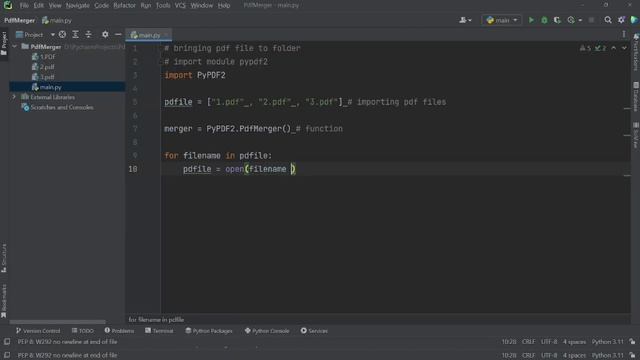640x360 pixels.
Task: Open the TODO tool window
Action: click(83, 331)
